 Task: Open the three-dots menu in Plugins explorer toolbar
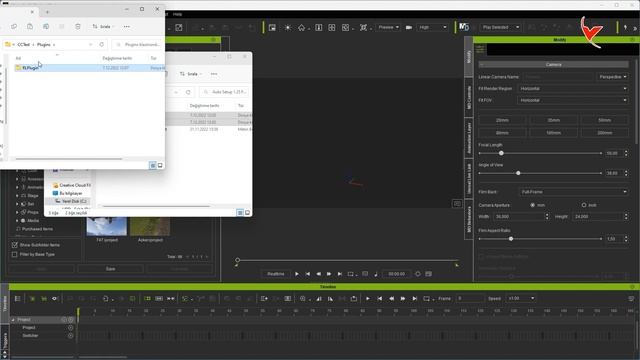click(x=127, y=27)
